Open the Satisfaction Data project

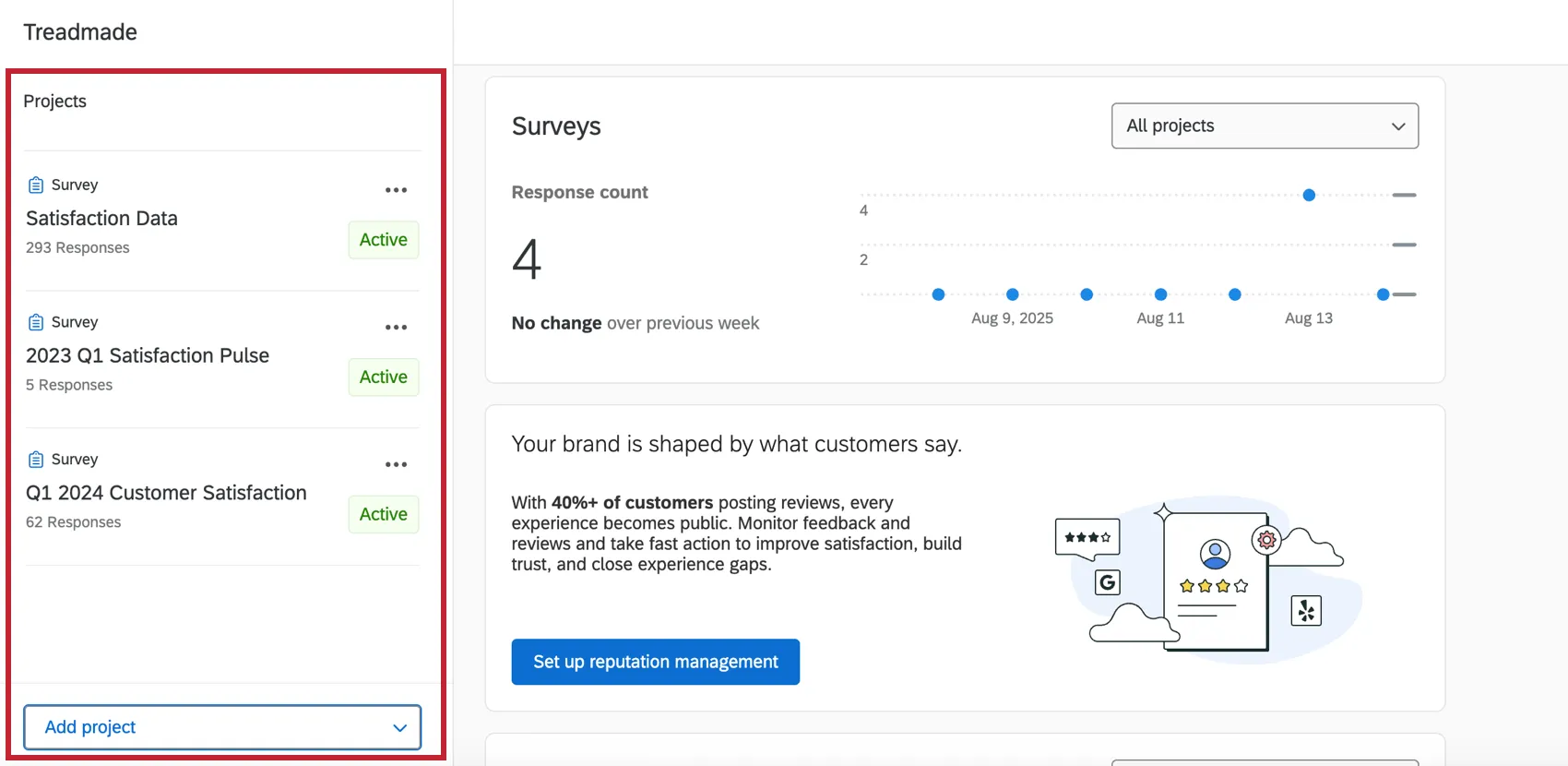coord(102,219)
